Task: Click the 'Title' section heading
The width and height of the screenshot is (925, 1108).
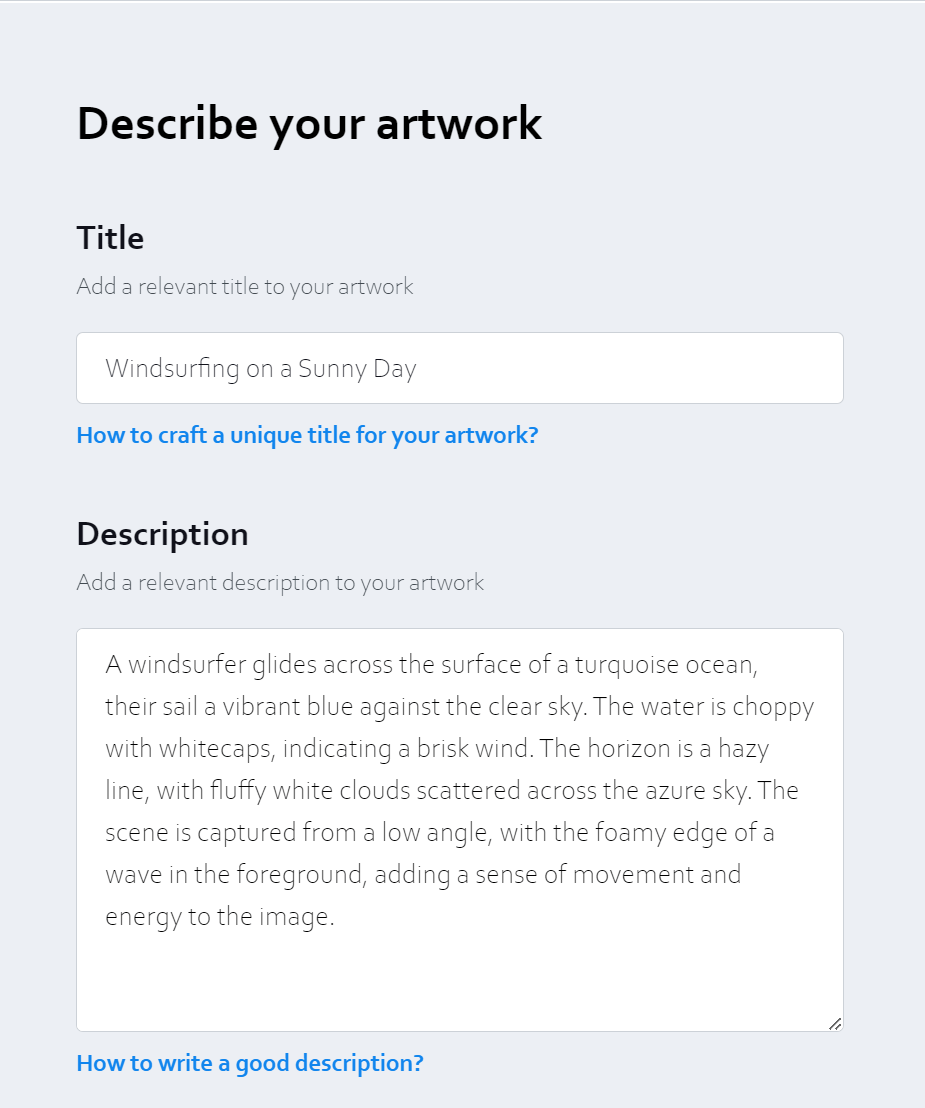Action: click(x=110, y=237)
